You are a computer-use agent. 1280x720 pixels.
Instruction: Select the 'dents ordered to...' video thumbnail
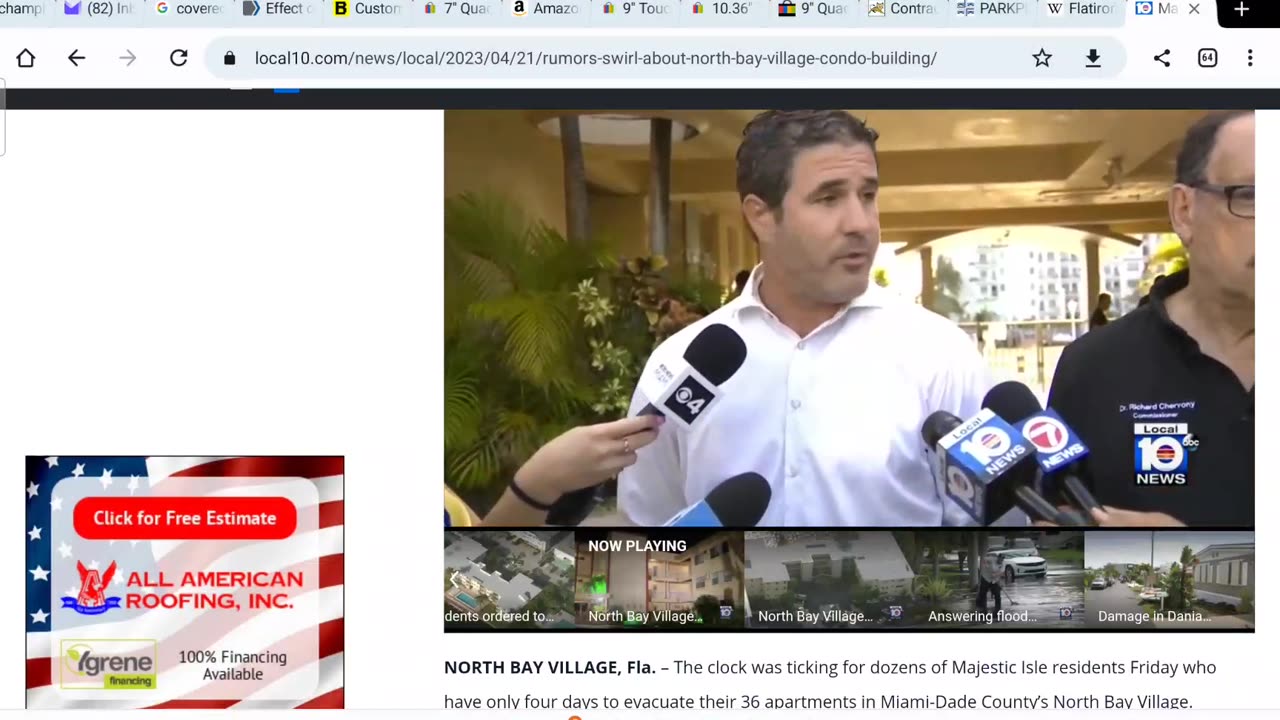(x=509, y=580)
